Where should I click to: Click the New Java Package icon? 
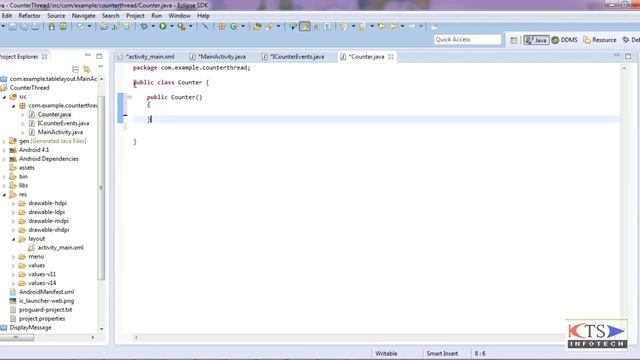click(222, 27)
